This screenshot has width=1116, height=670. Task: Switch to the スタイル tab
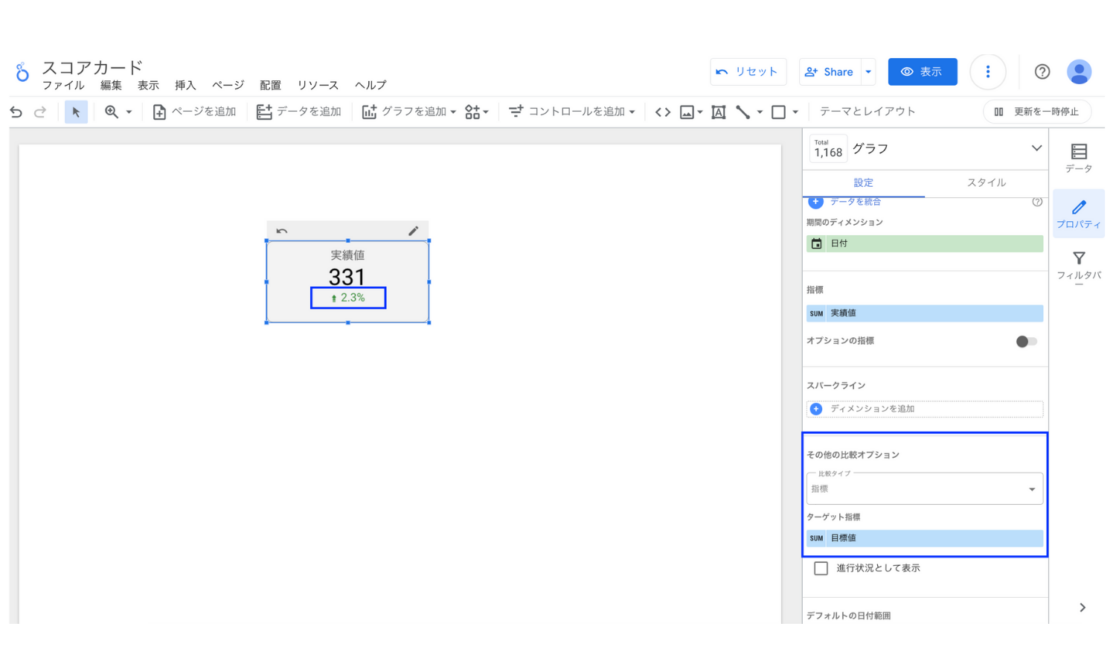pos(985,183)
